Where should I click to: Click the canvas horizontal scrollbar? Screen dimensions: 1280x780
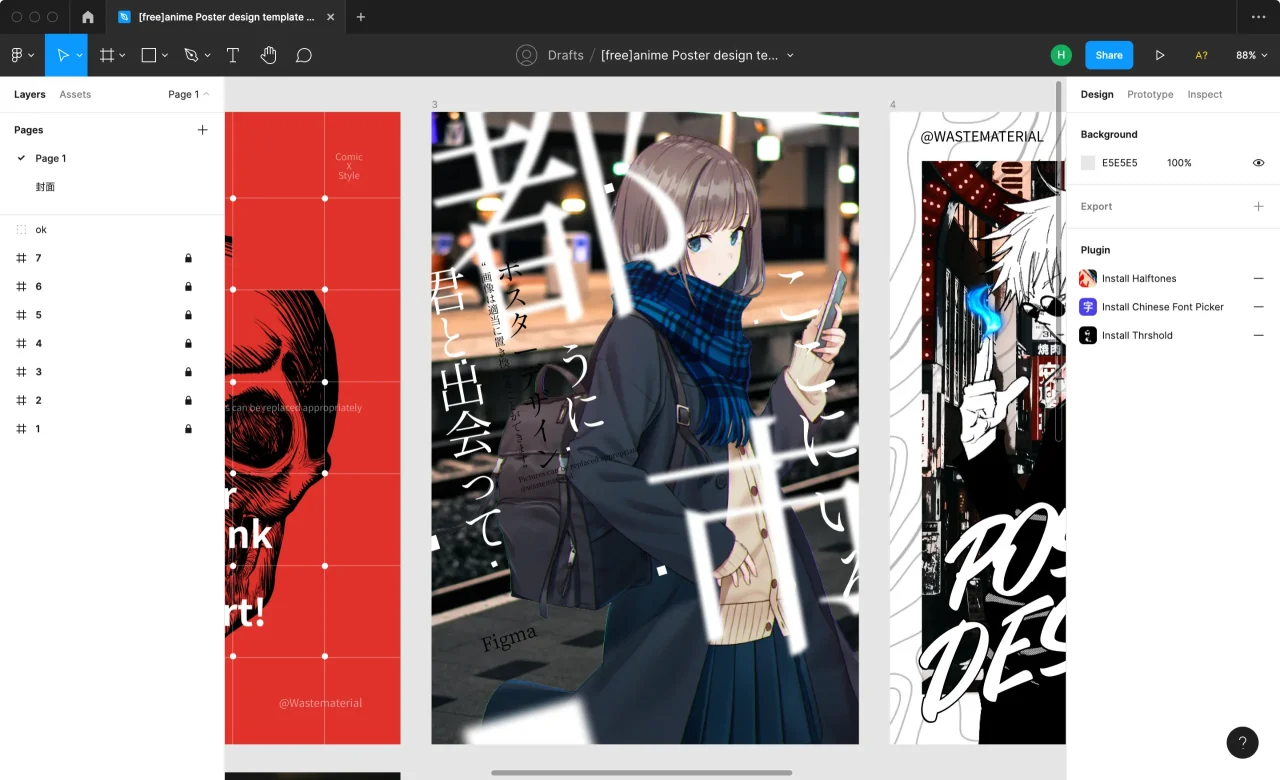point(641,772)
